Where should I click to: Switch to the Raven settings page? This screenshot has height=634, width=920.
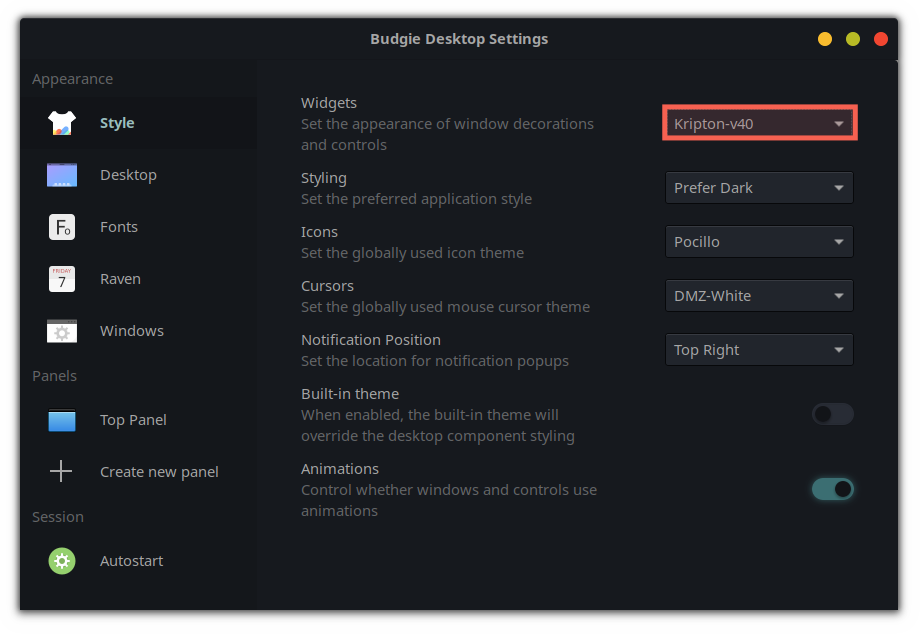[x=120, y=279]
